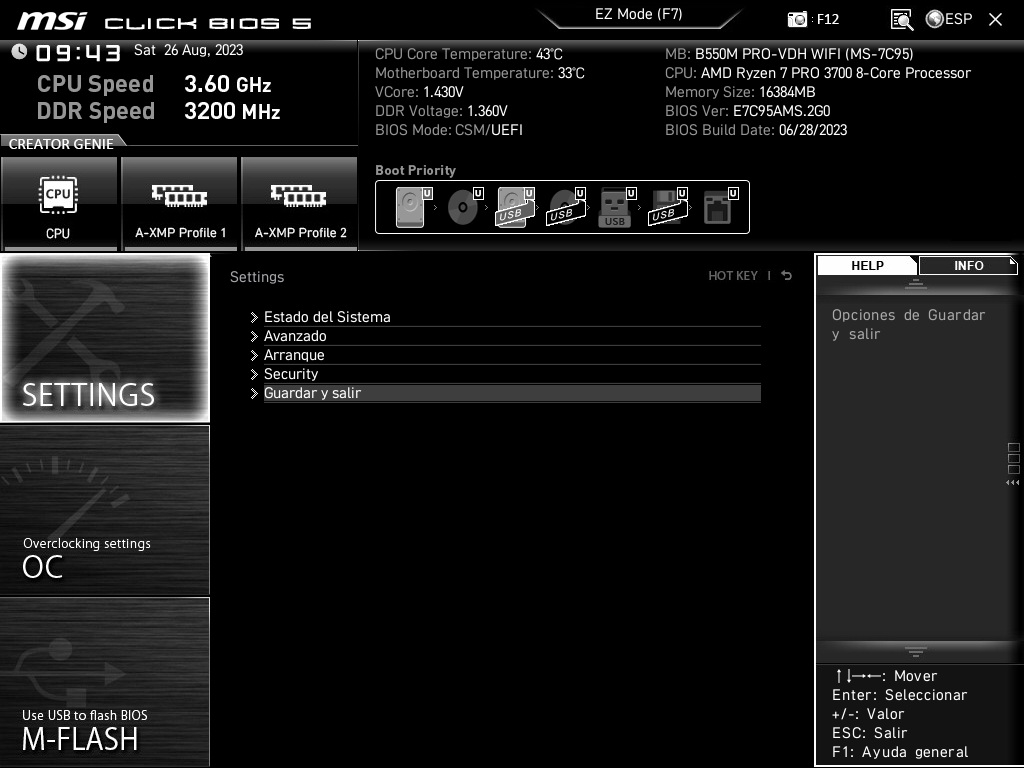This screenshot has height=768, width=1024.
Task: Open the M-FLASH BIOS flashing tile
Action: pos(105,682)
